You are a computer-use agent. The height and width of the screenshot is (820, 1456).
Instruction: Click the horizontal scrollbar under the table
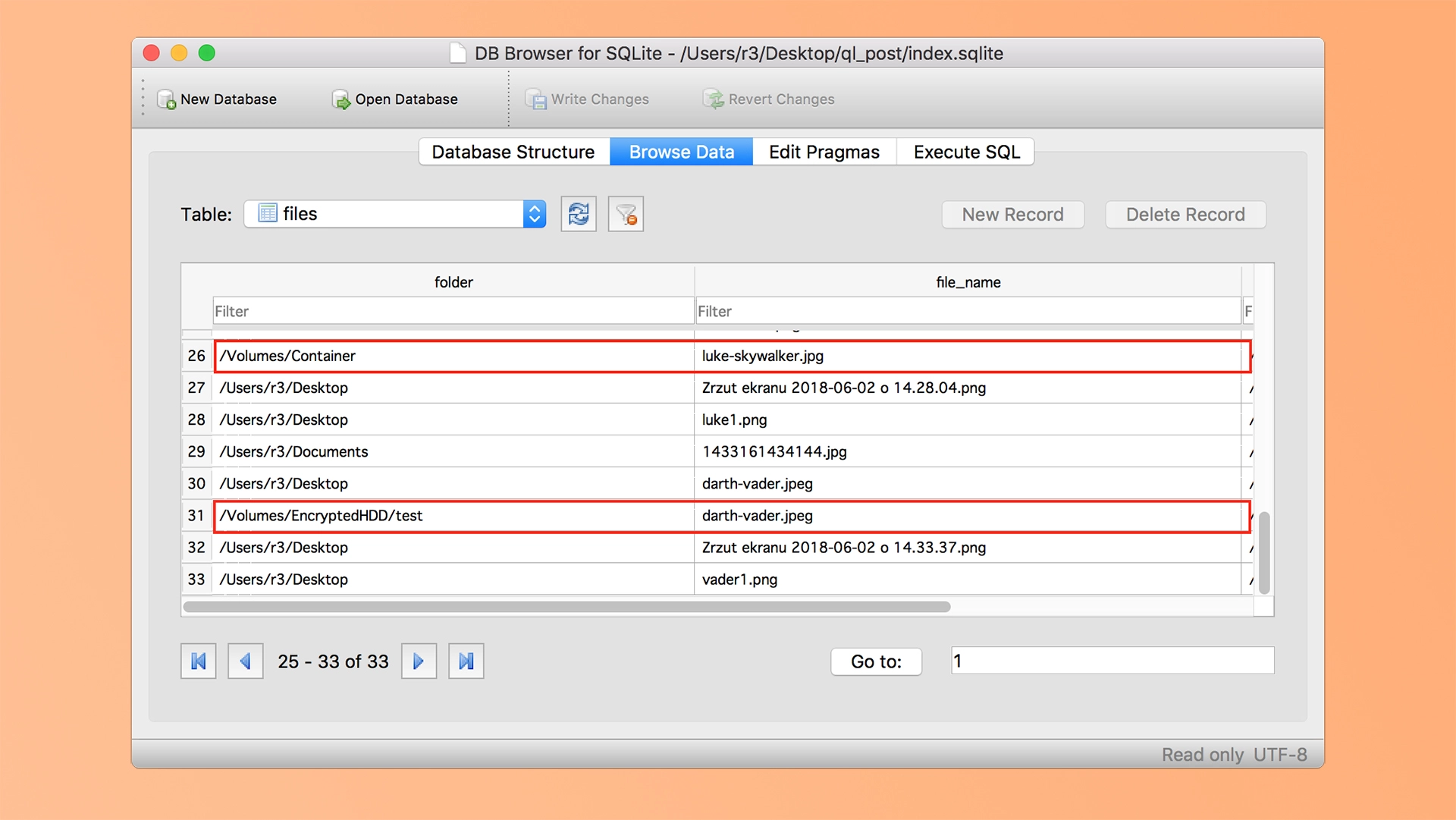coord(566,607)
